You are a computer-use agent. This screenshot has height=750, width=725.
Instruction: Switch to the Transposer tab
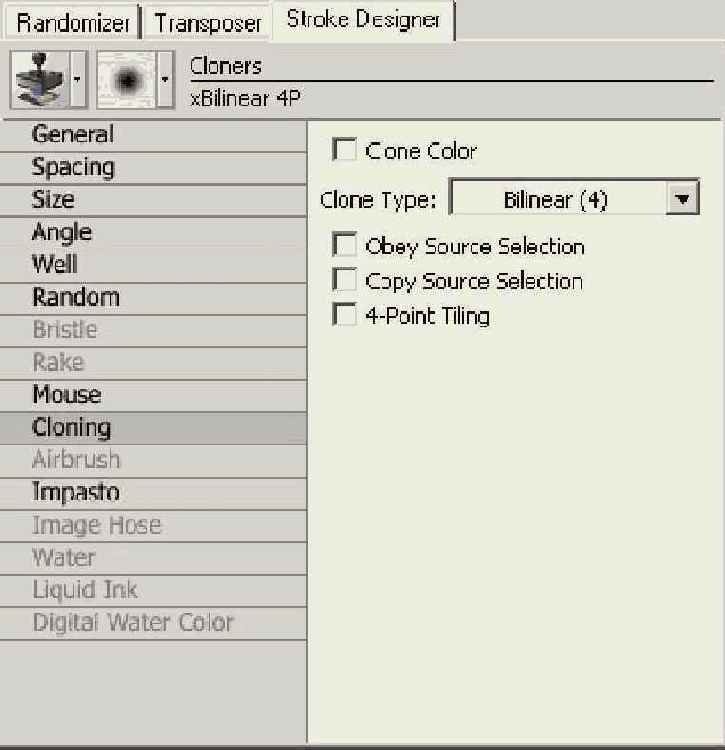coord(207,23)
